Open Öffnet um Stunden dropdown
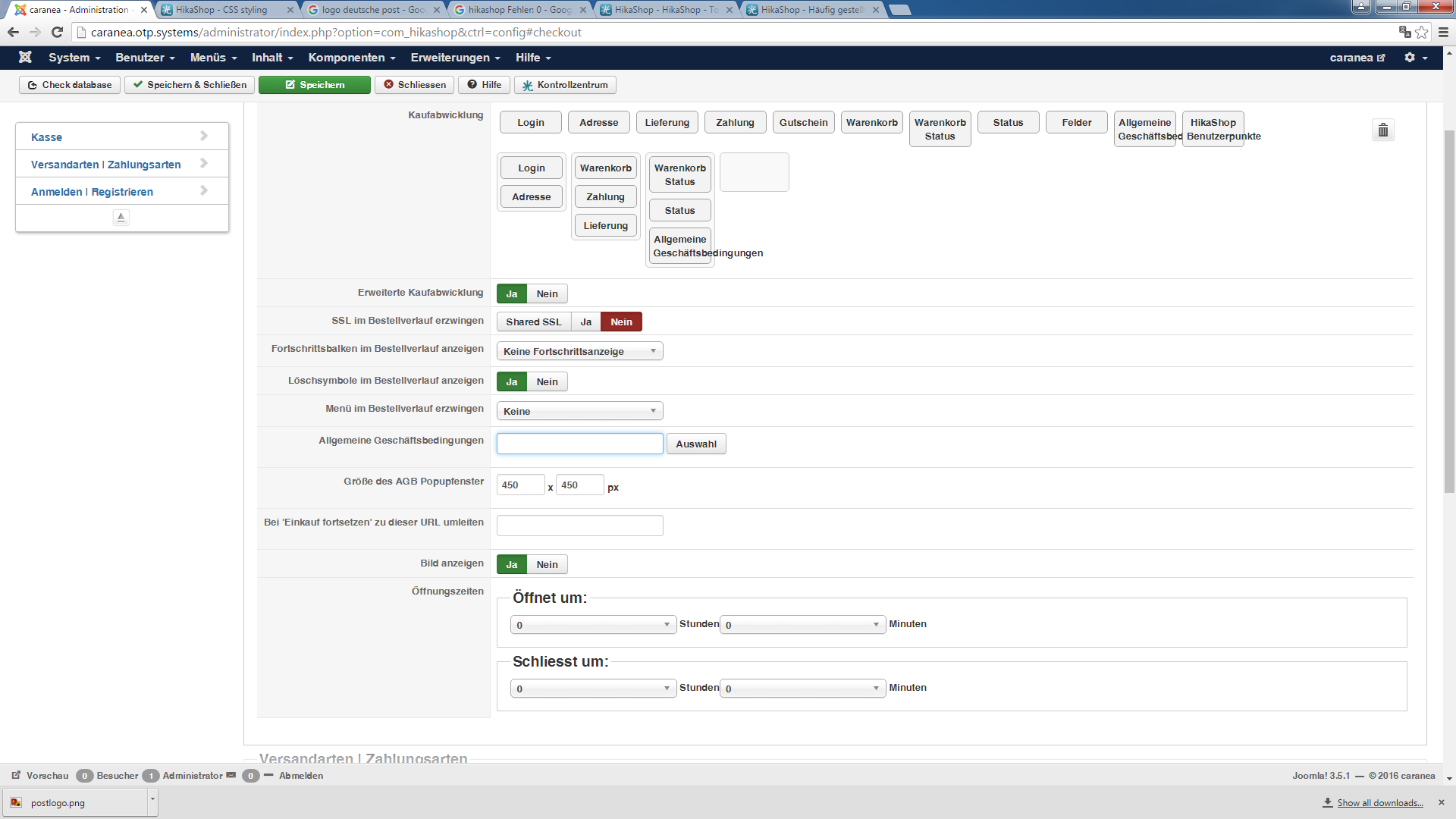This screenshot has width=1456, height=819. 593,625
